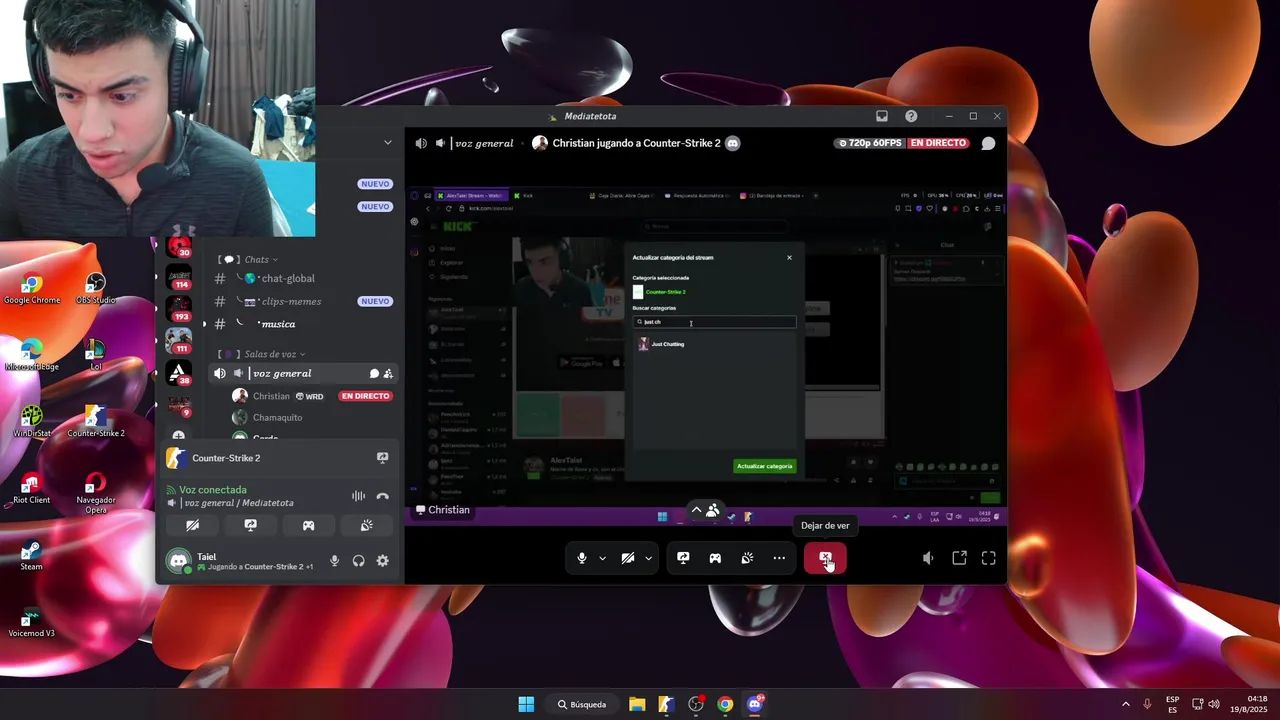Open server with 111 notification badge
The width and height of the screenshot is (1280, 720).
179,340
